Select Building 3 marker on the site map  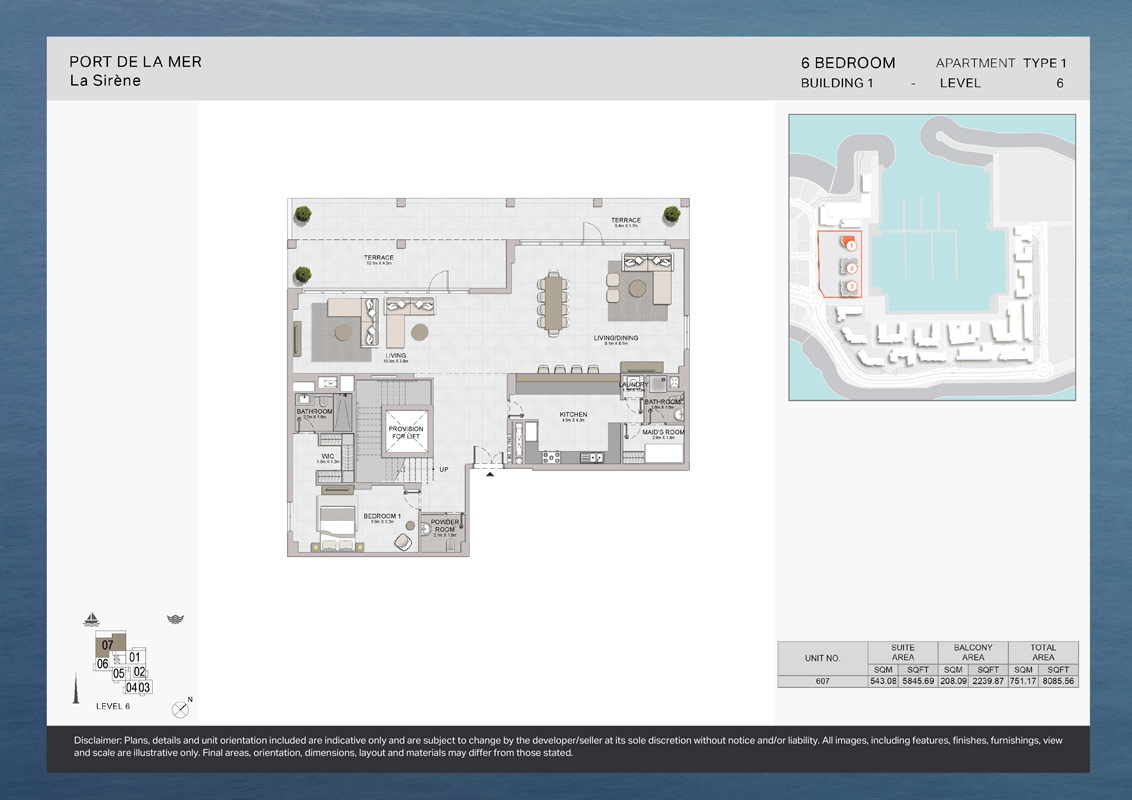point(852,286)
